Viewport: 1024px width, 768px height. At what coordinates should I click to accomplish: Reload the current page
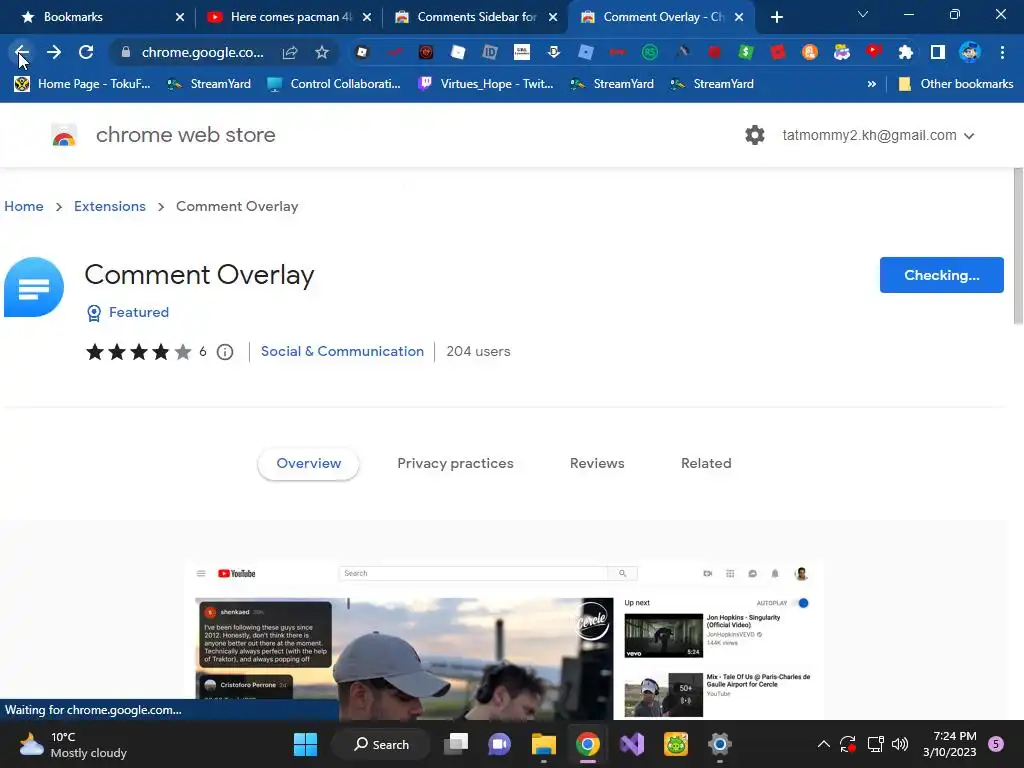point(86,52)
